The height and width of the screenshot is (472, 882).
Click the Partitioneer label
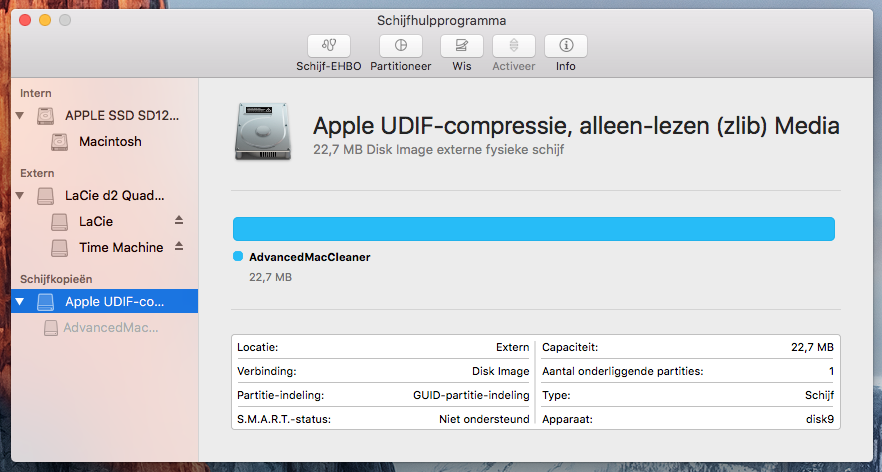click(x=400, y=66)
